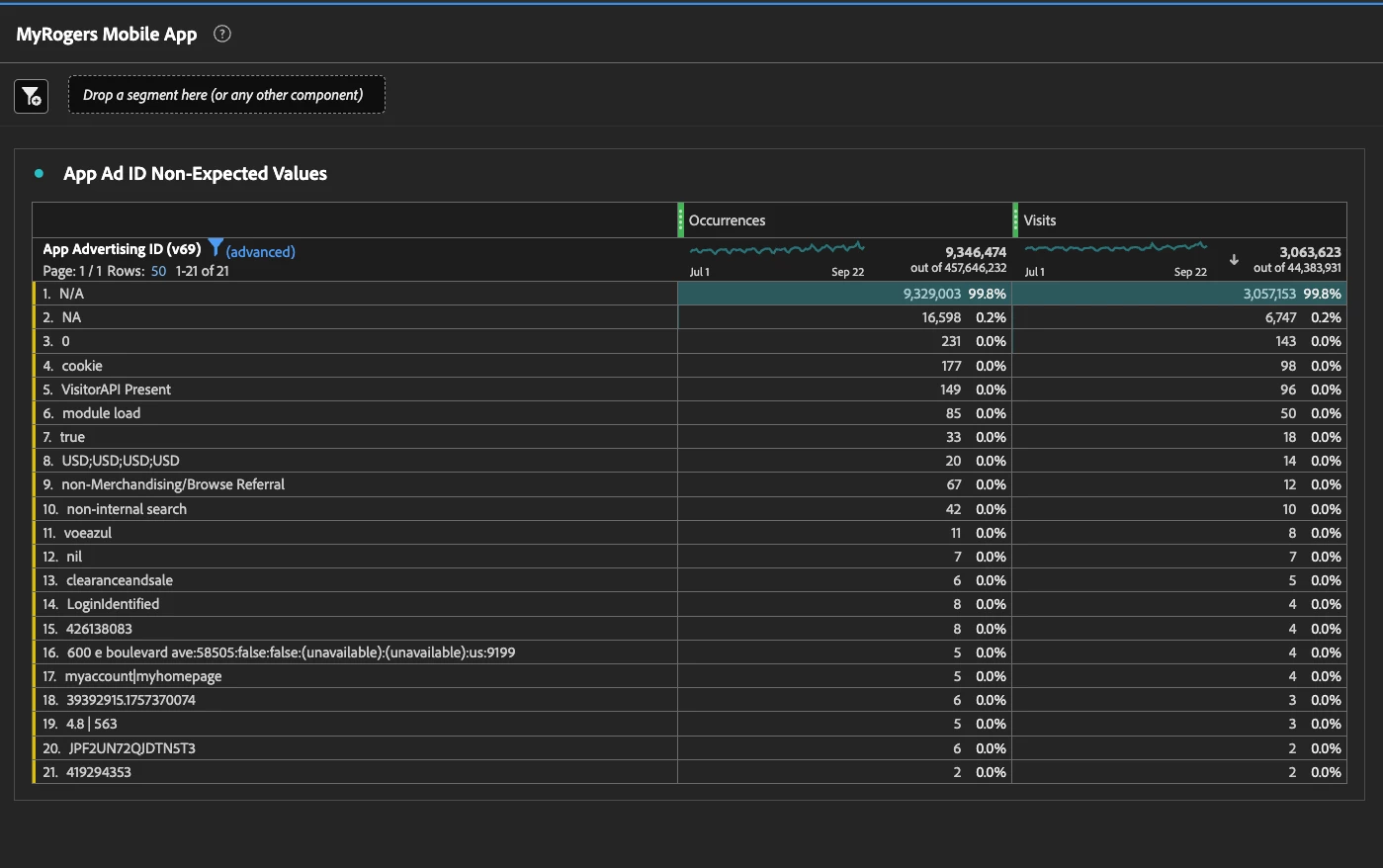The image size is (1383, 868).
Task: Click the 6,747 visits cell
Action: [1179, 317]
